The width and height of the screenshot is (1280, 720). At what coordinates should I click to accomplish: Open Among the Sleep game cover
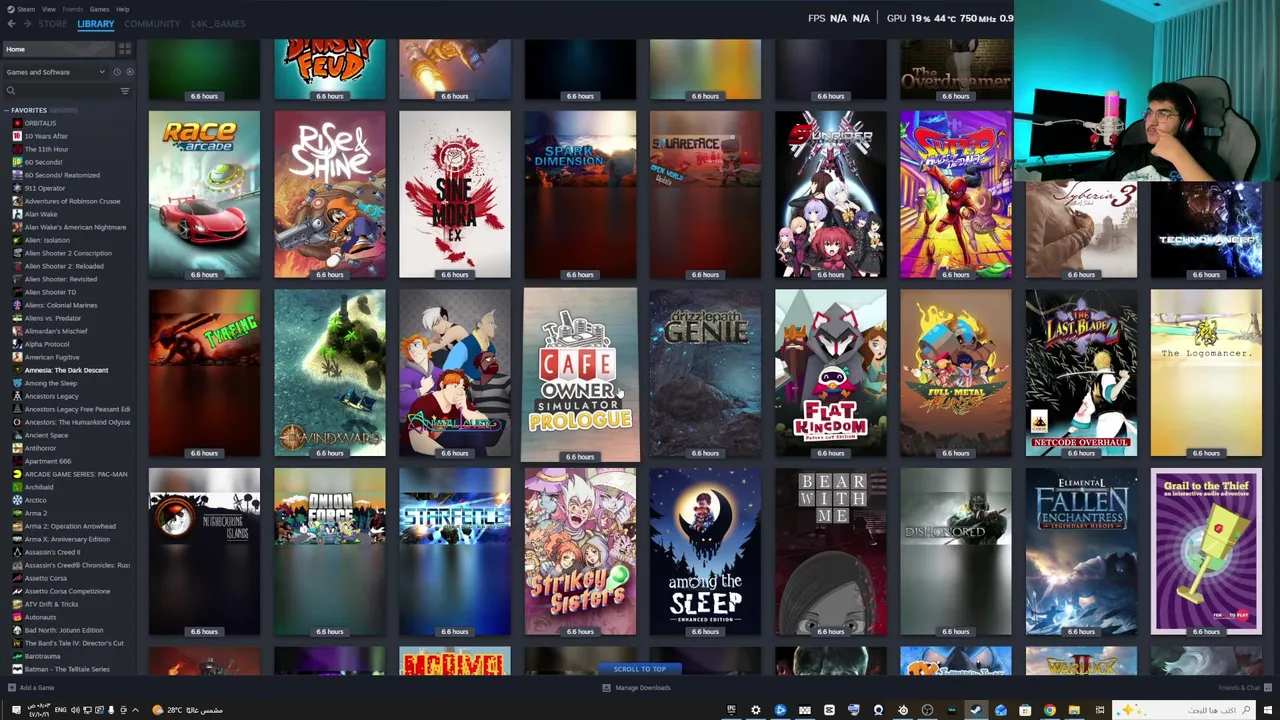pos(705,552)
